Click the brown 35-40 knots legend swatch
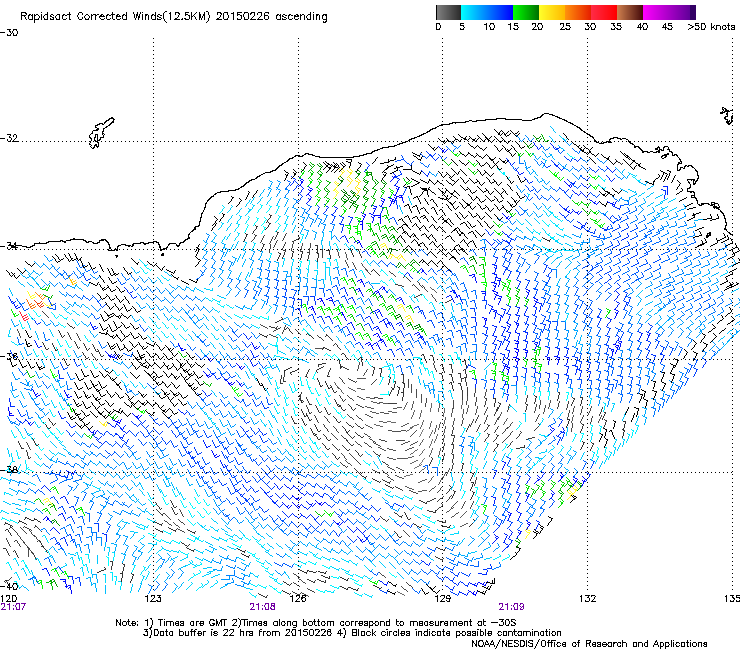Image resolution: width=740 pixels, height=650 pixels. [x=630, y=12]
